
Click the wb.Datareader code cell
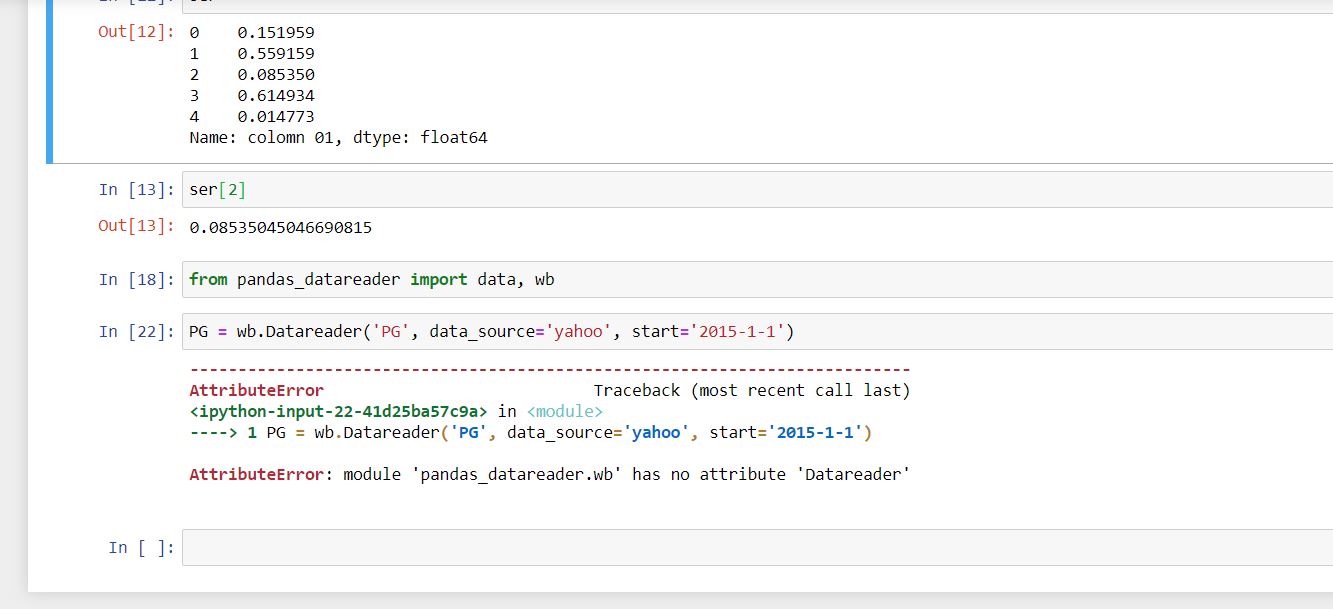coord(757,331)
